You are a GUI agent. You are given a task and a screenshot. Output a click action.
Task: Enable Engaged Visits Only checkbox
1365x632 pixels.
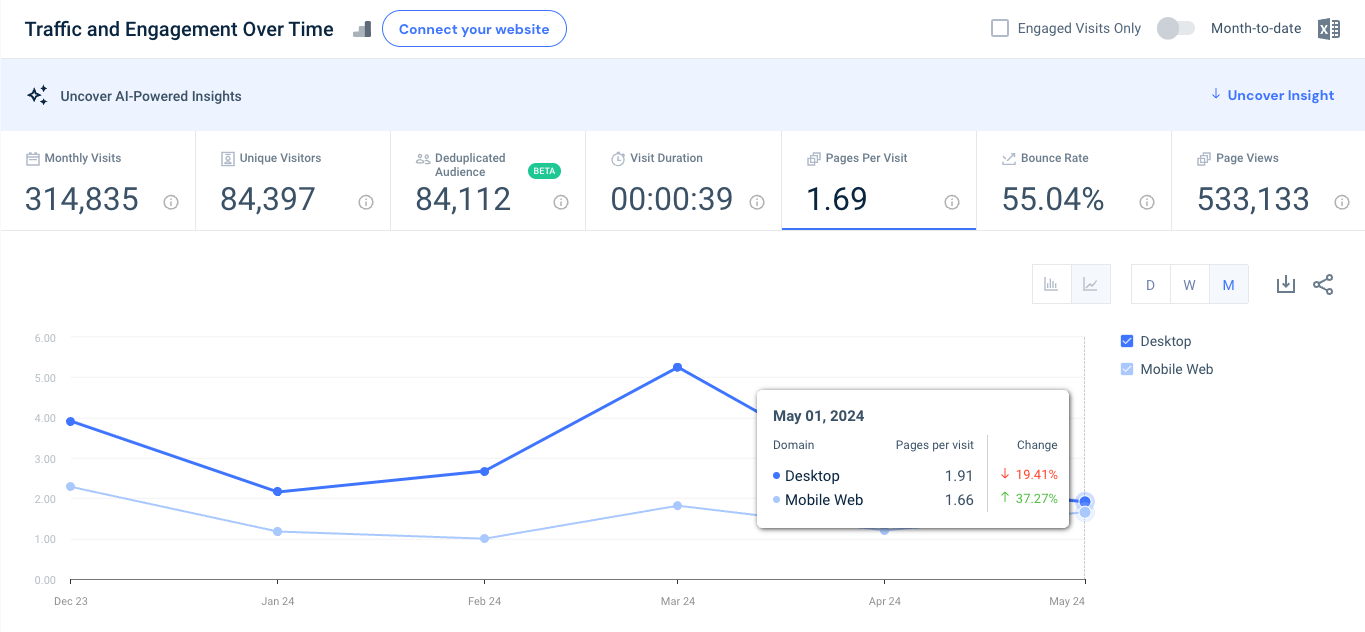point(1000,28)
